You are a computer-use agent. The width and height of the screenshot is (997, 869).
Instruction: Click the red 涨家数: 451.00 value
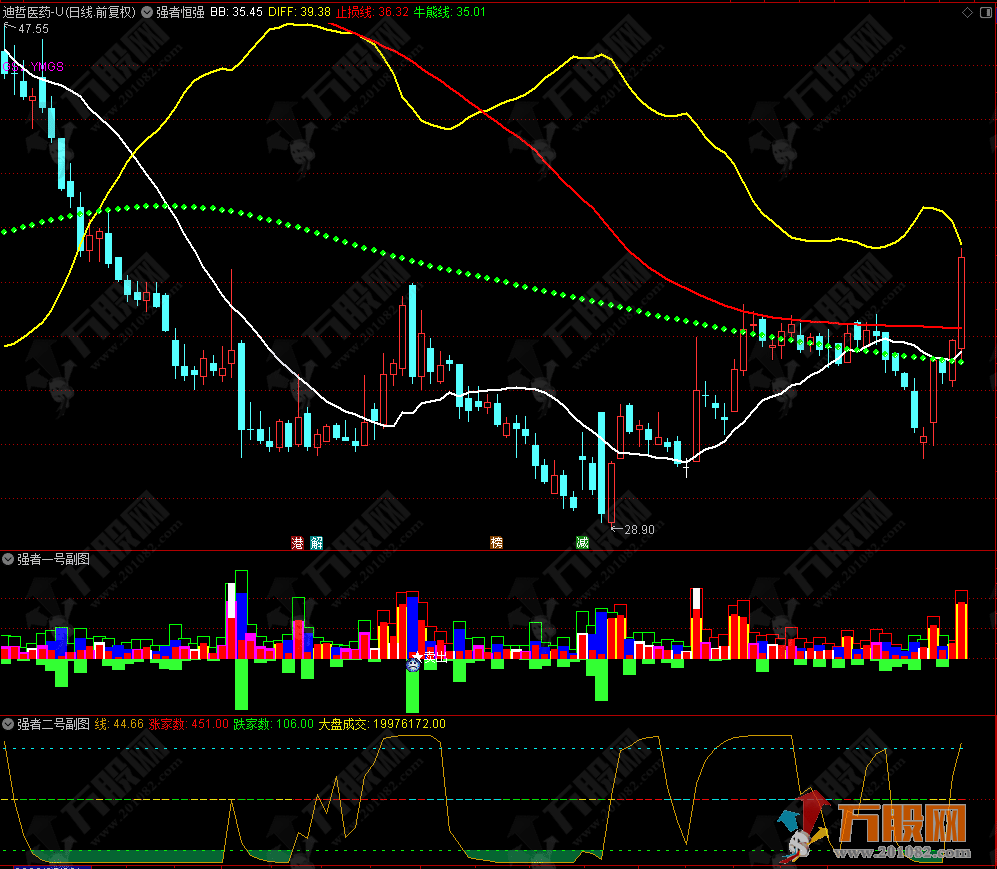[189, 723]
